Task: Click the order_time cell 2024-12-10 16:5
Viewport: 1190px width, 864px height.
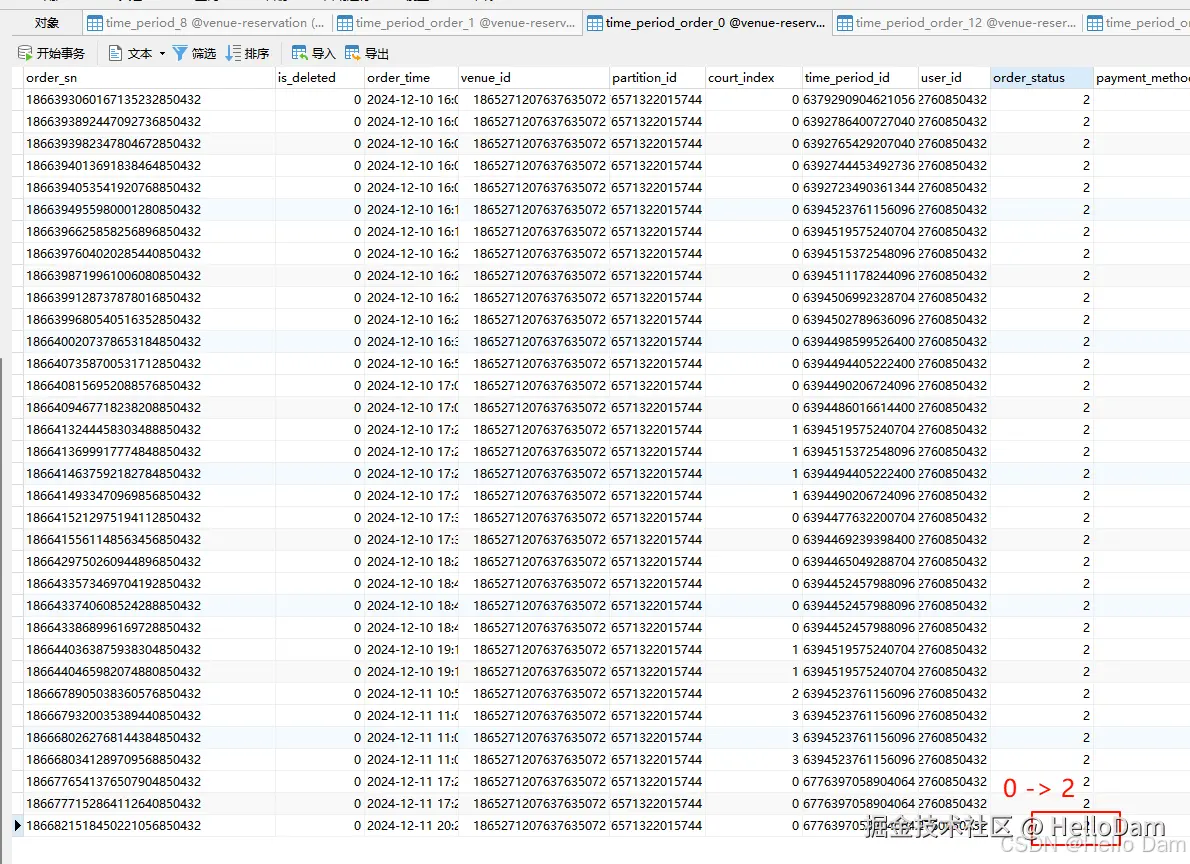Action: tap(412, 364)
